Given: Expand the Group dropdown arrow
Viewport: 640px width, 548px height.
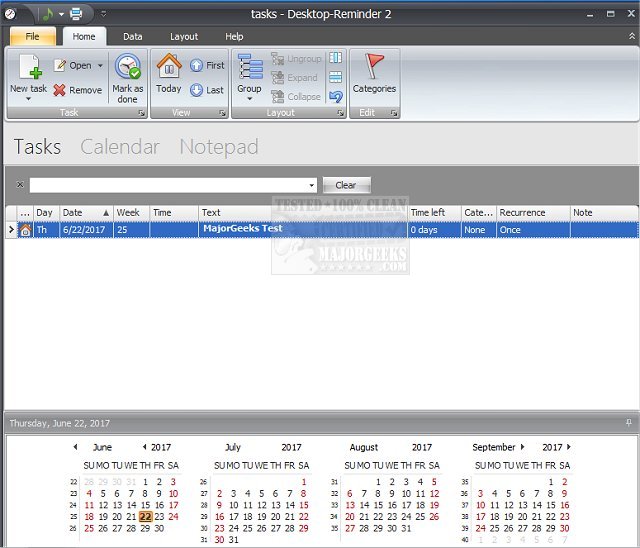Looking at the screenshot, I should coord(249,99).
